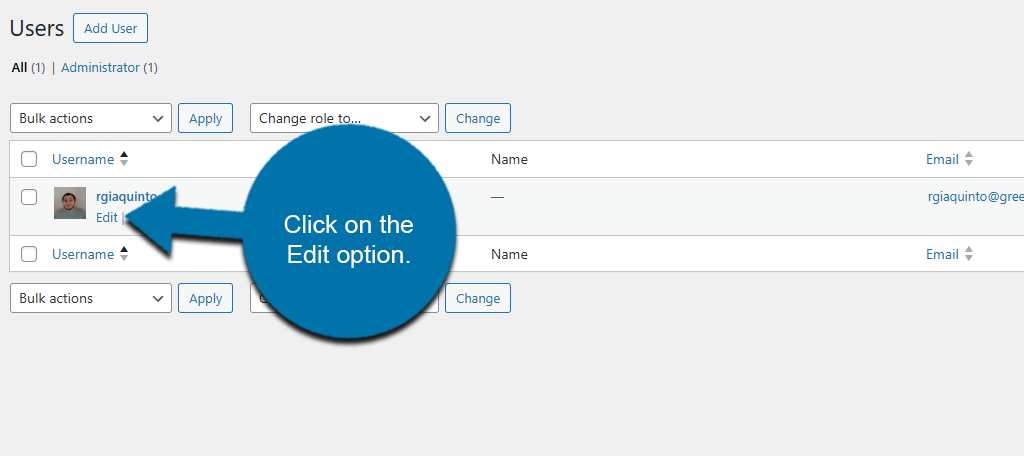The image size is (1024, 456).
Task: Open the bottom Bulk actions dropdown
Action: (91, 298)
